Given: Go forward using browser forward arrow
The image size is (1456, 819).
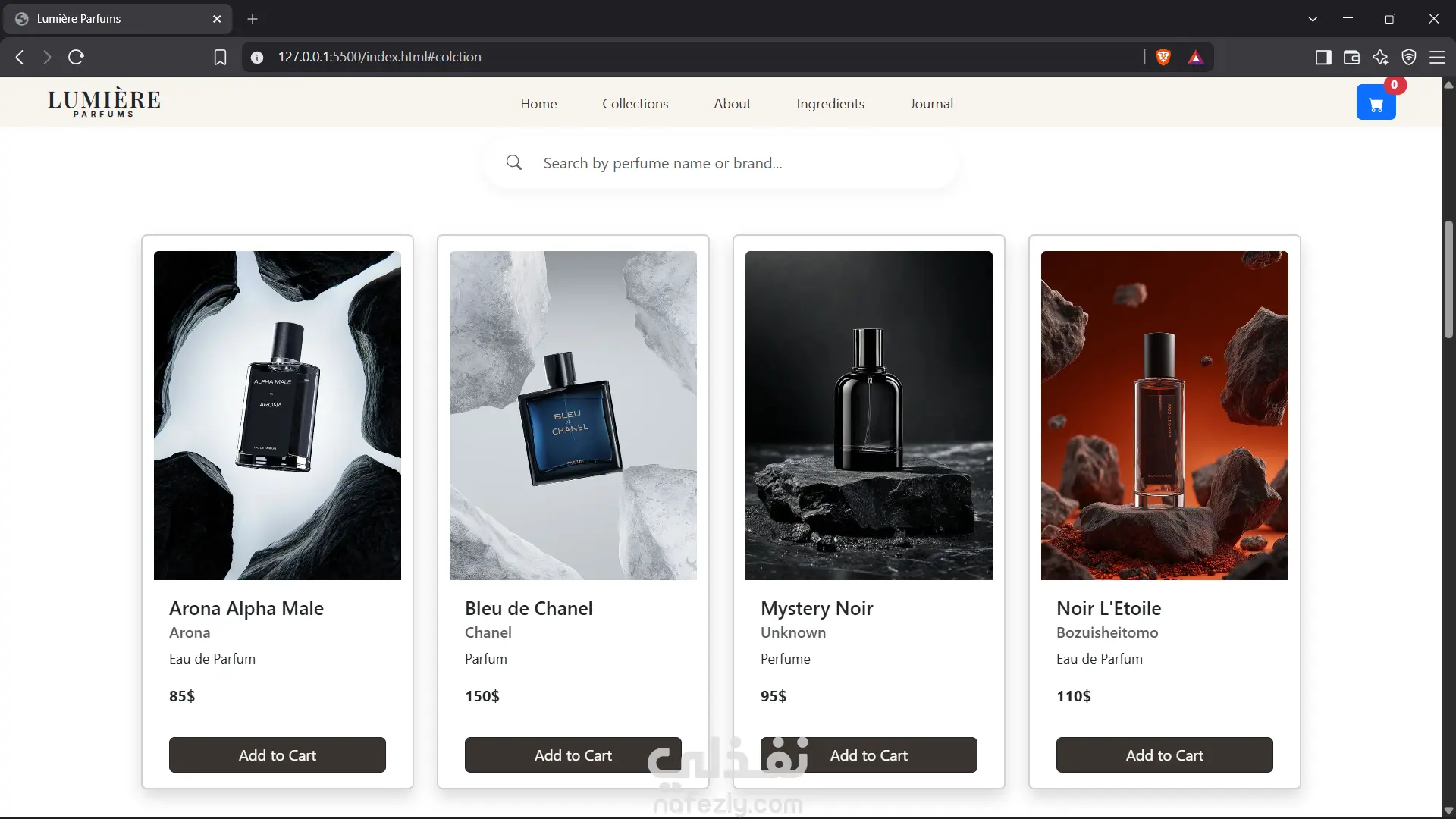Looking at the screenshot, I should pos(47,57).
